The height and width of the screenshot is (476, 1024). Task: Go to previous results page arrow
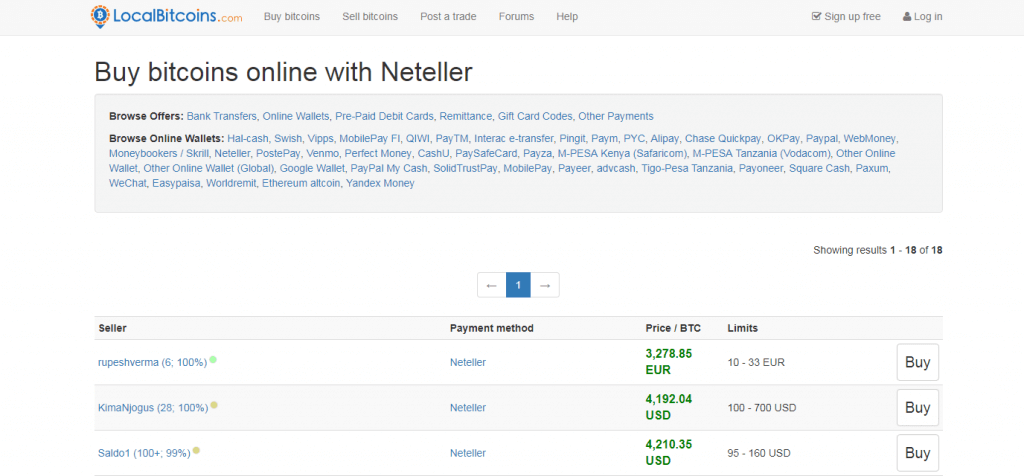[492, 285]
